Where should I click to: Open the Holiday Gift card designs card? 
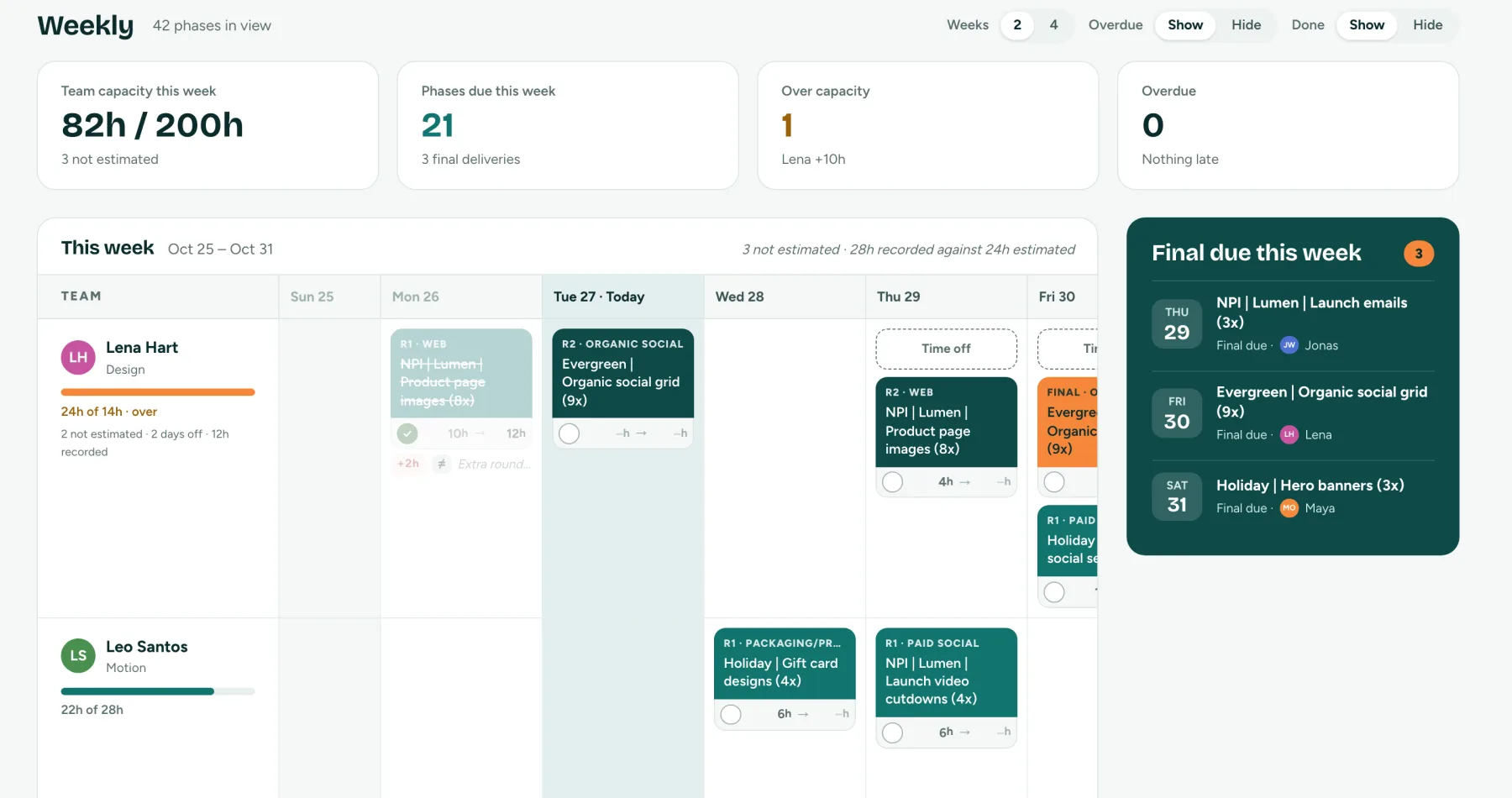click(785, 664)
